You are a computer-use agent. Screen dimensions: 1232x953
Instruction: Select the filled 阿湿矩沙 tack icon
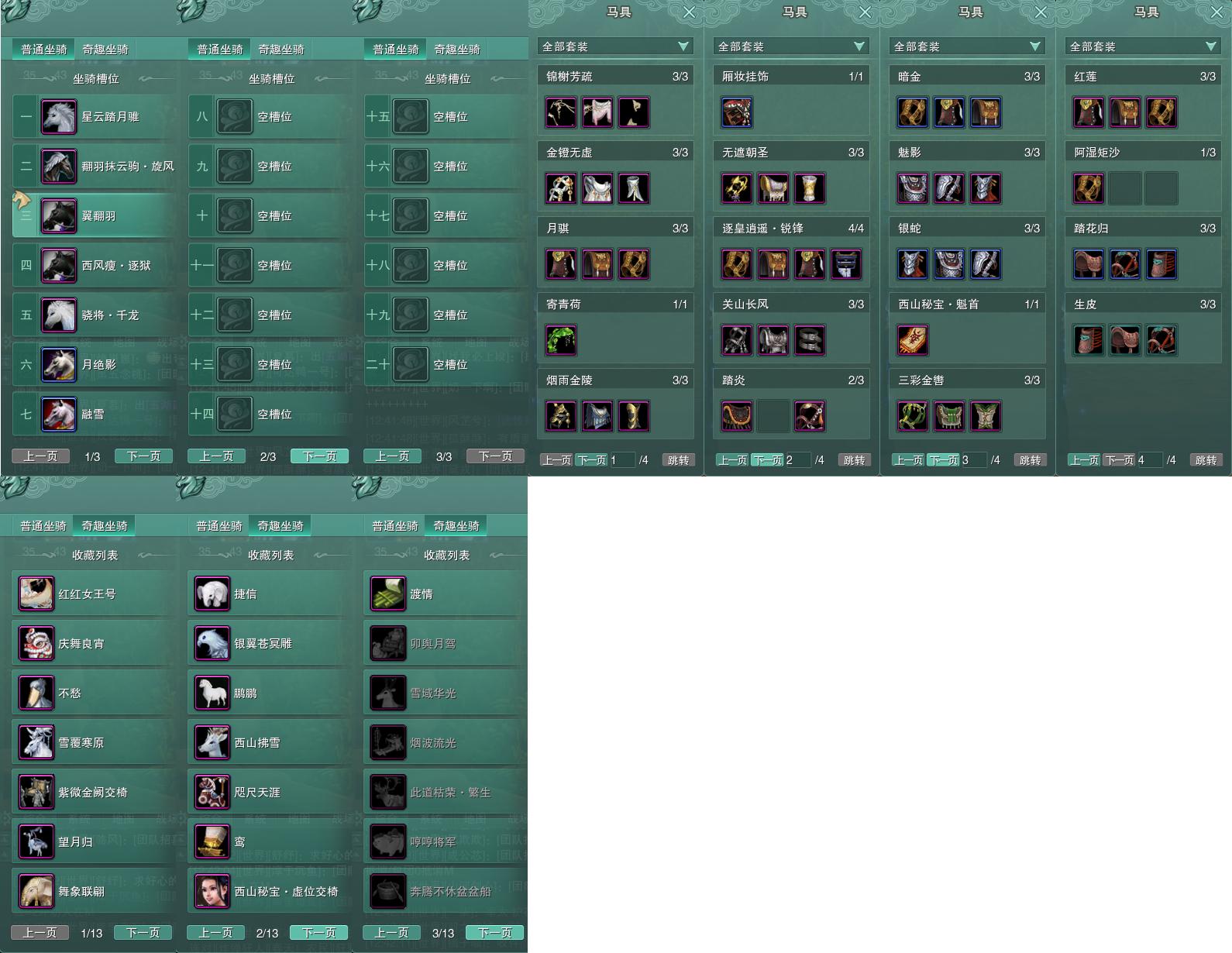(1089, 188)
